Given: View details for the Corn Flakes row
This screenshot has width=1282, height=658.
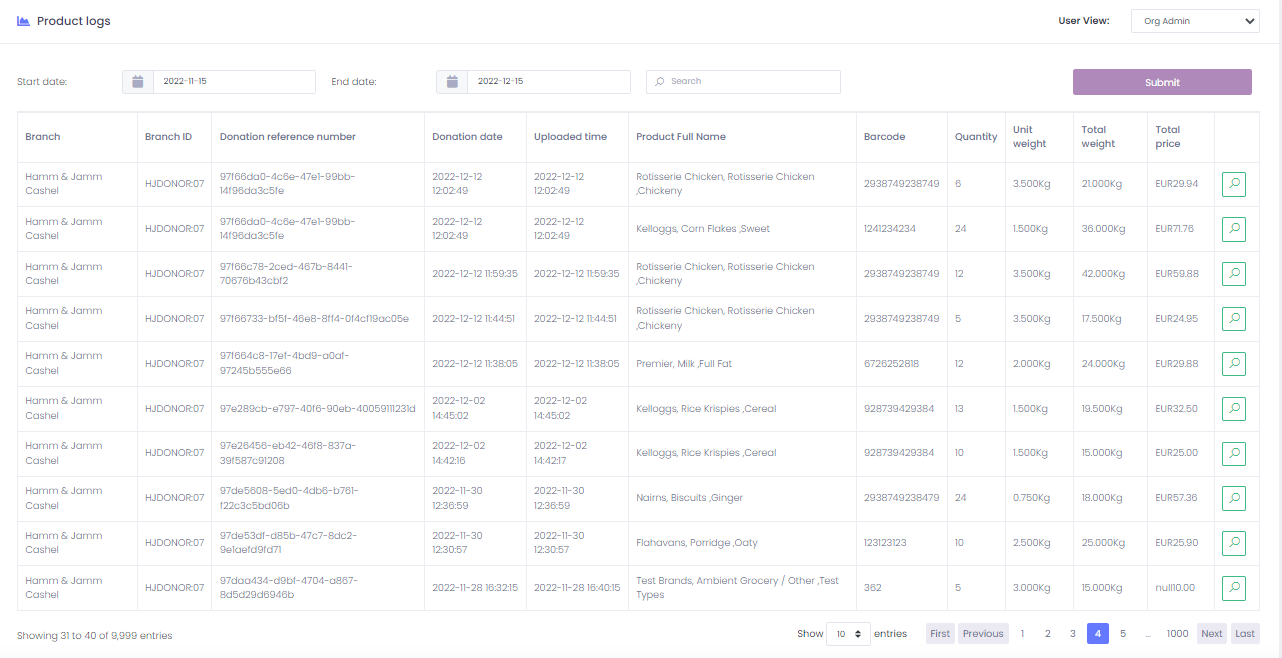Looking at the screenshot, I should click(1234, 229).
